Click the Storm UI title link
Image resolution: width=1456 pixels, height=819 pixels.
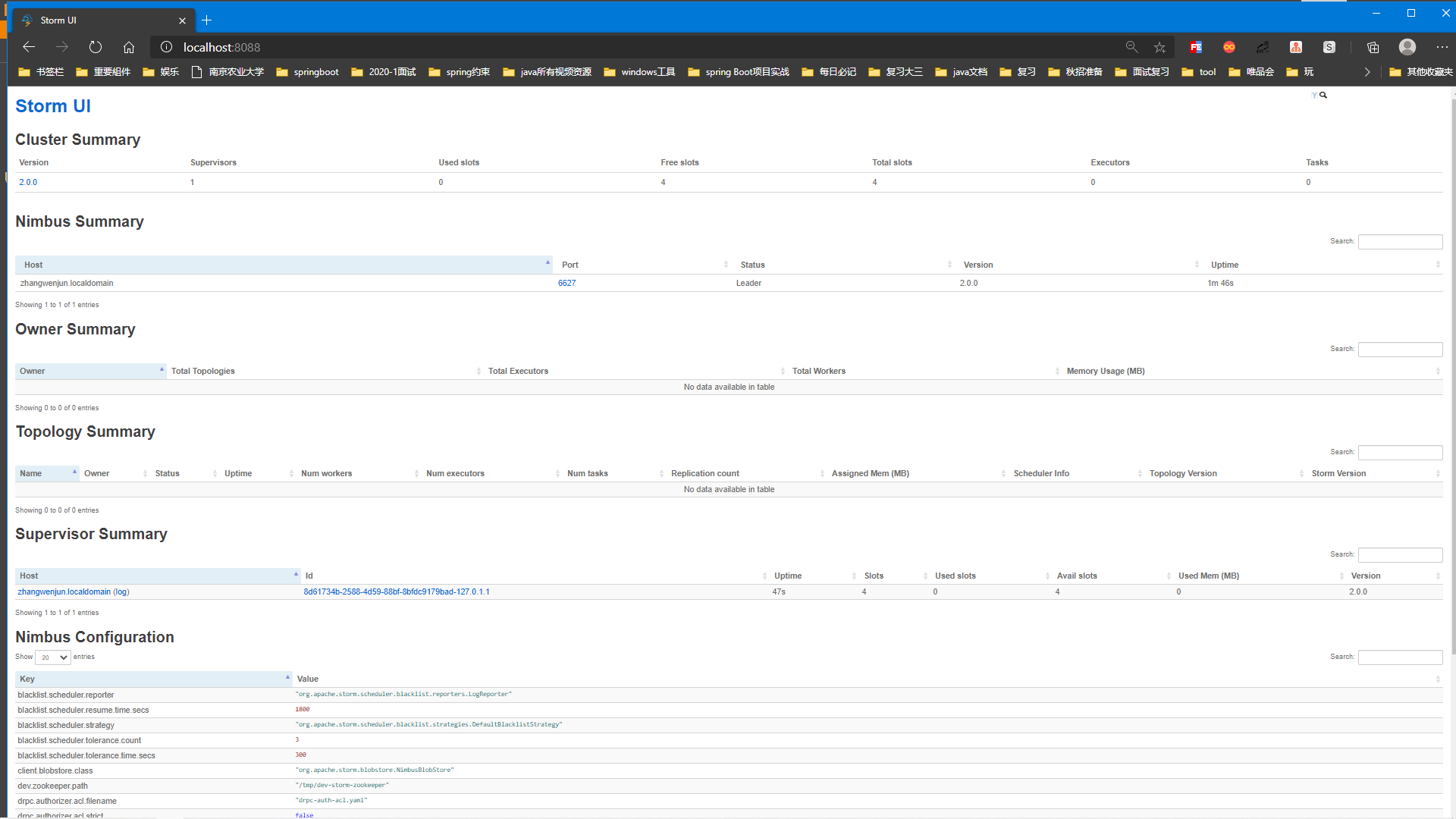click(x=53, y=106)
